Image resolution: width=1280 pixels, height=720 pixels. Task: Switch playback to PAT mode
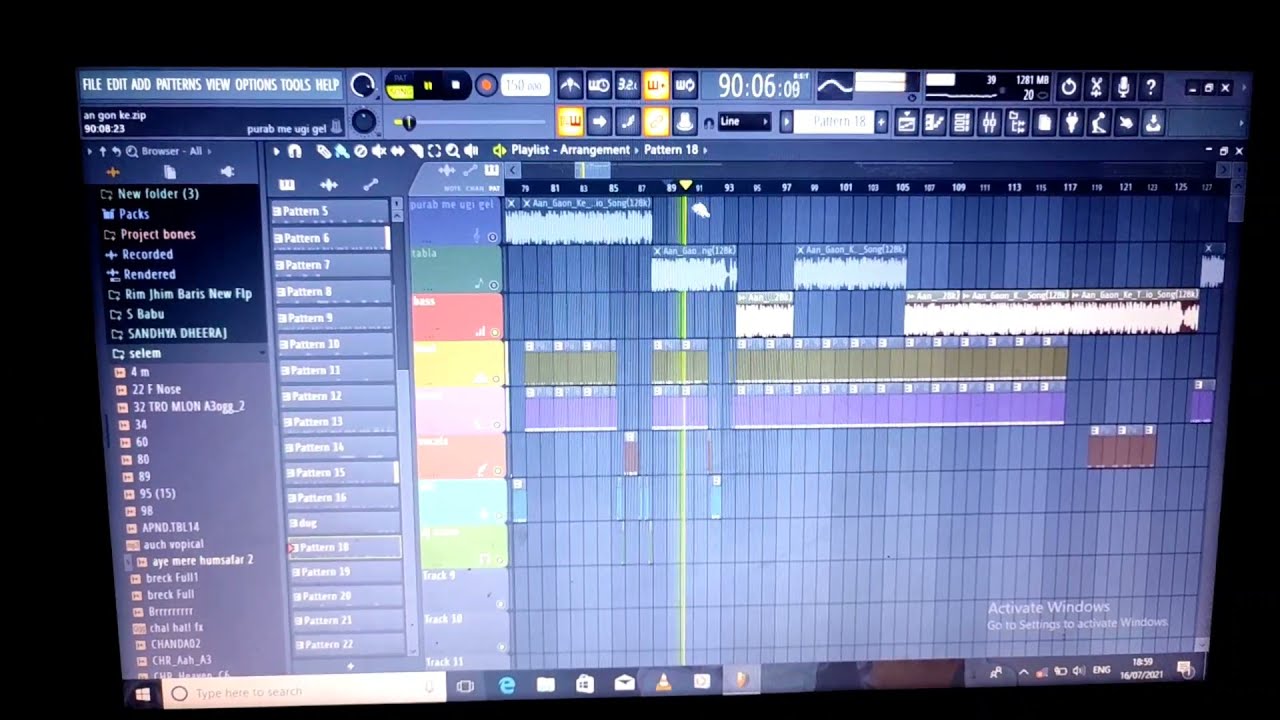[x=400, y=77]
